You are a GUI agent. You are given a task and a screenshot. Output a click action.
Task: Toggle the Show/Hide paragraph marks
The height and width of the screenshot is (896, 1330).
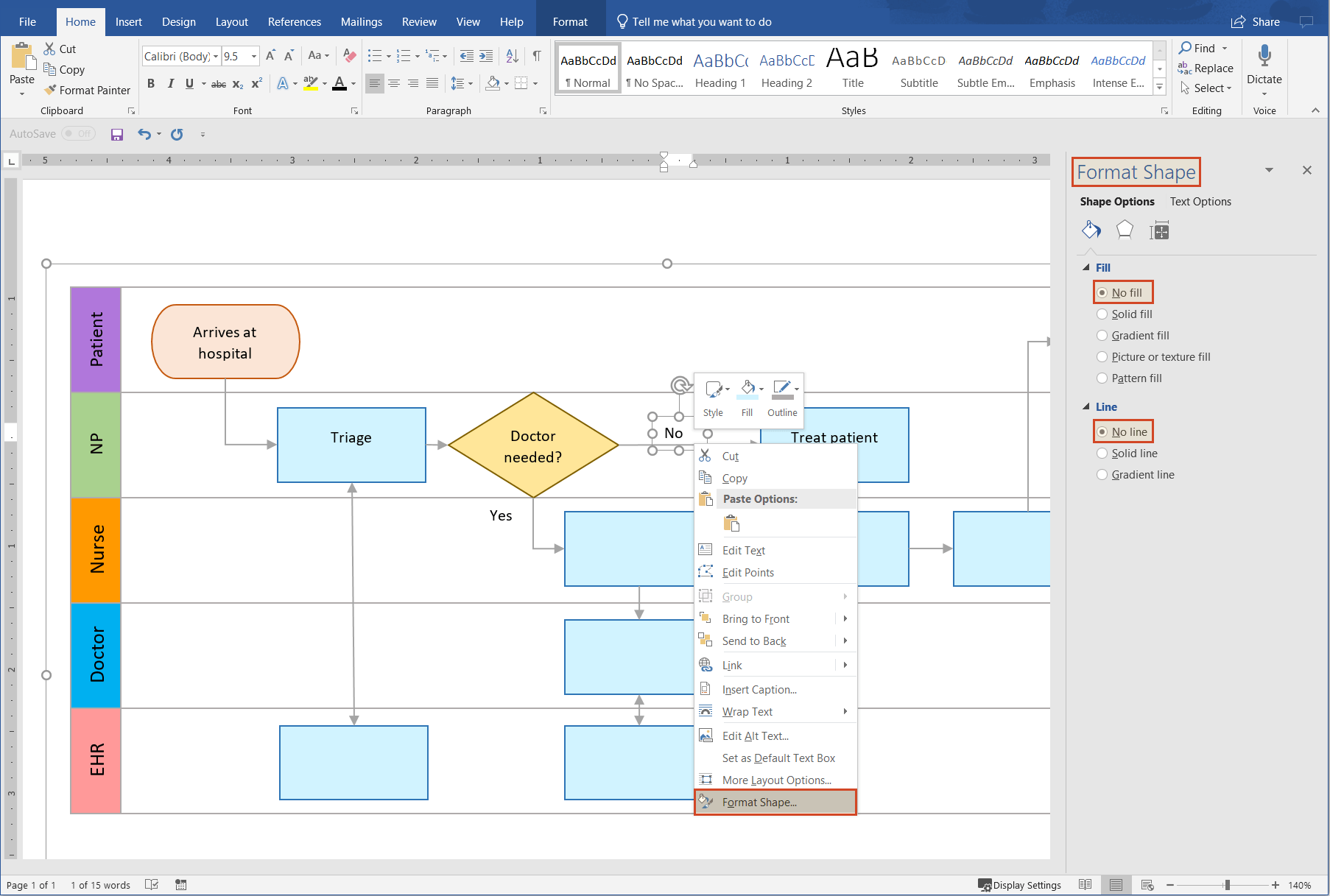538,56
